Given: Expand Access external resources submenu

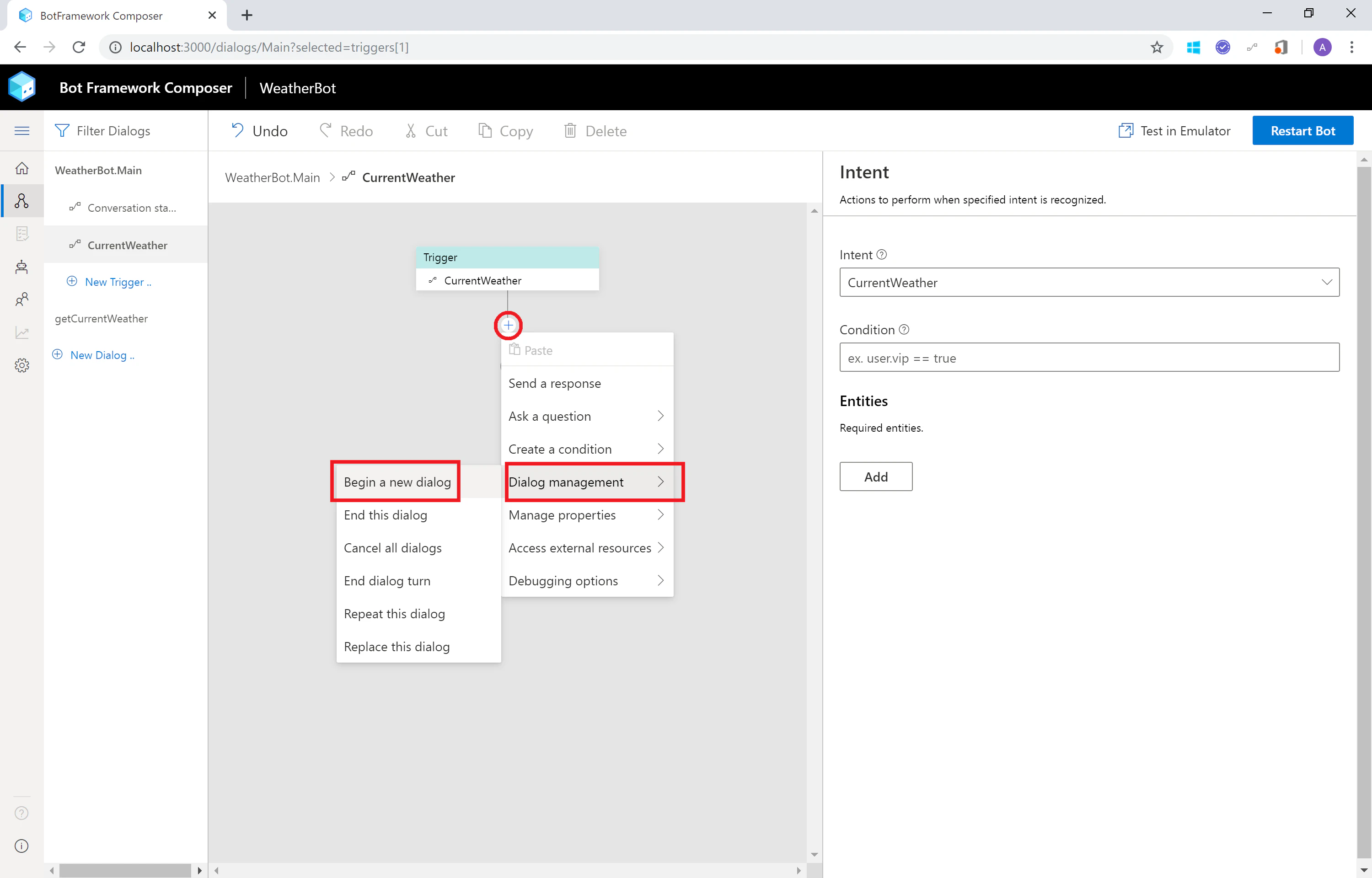Looking at the screenshot, I should tap(587, 548).
